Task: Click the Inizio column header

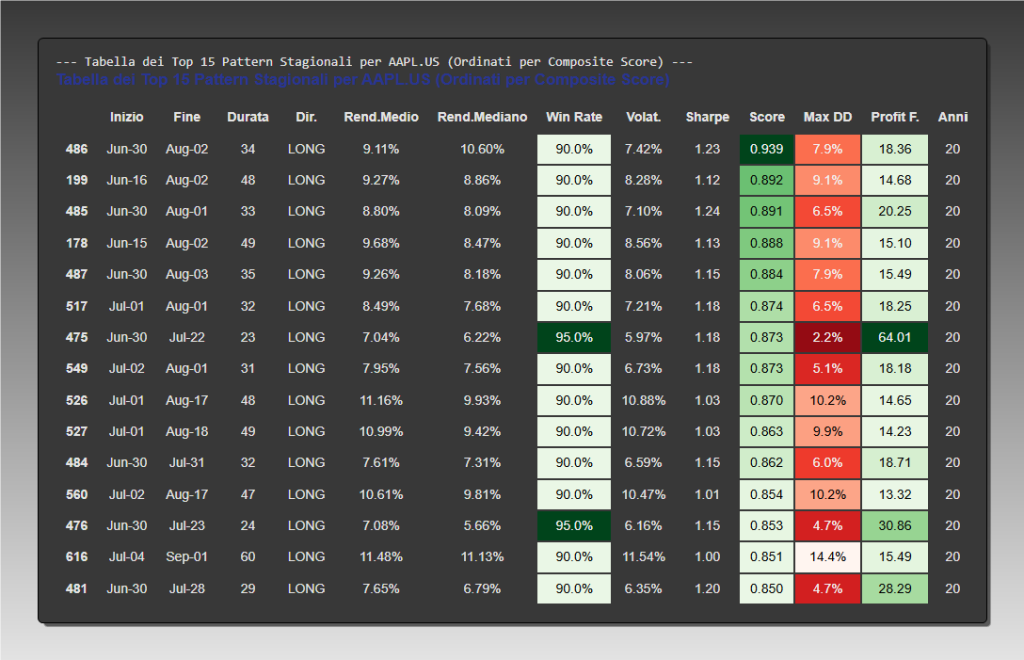Action: (126, 117)
